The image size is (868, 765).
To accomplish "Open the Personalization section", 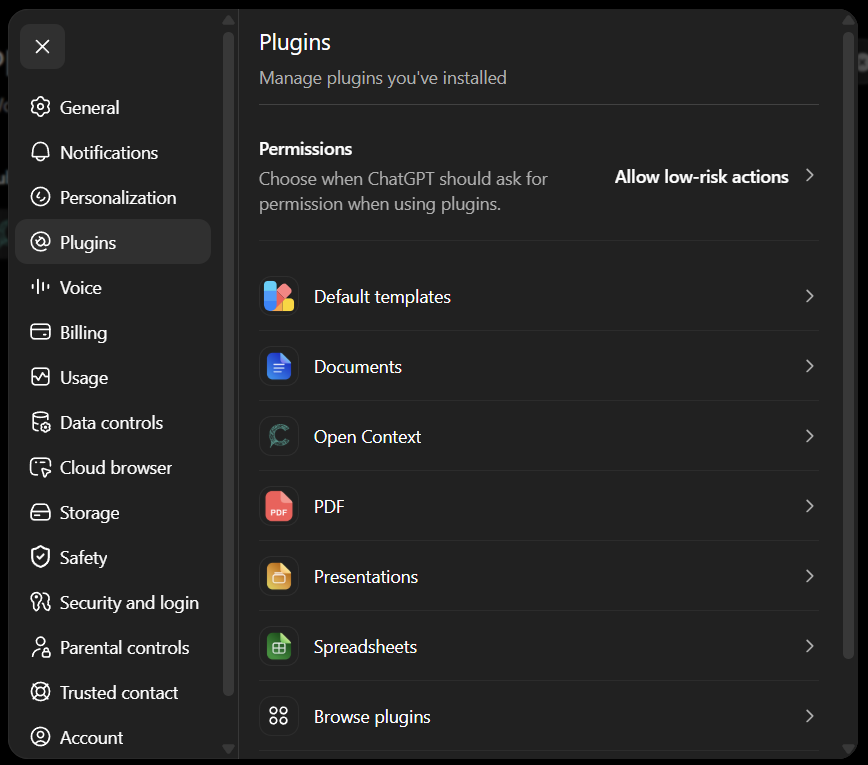I will [113, 197].
